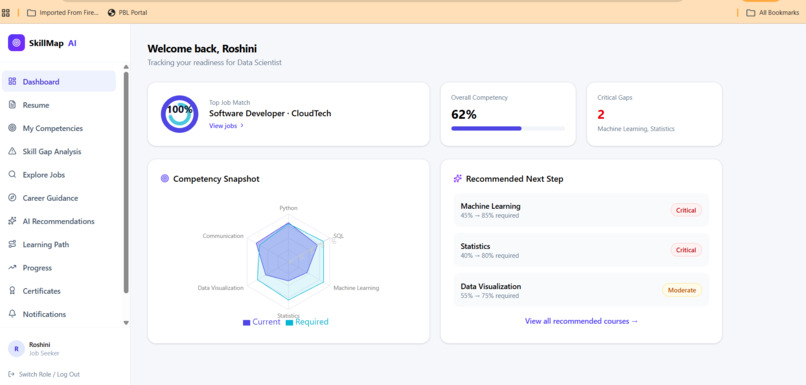Click the Competency Snapshot heading icon

coord(165,179)
